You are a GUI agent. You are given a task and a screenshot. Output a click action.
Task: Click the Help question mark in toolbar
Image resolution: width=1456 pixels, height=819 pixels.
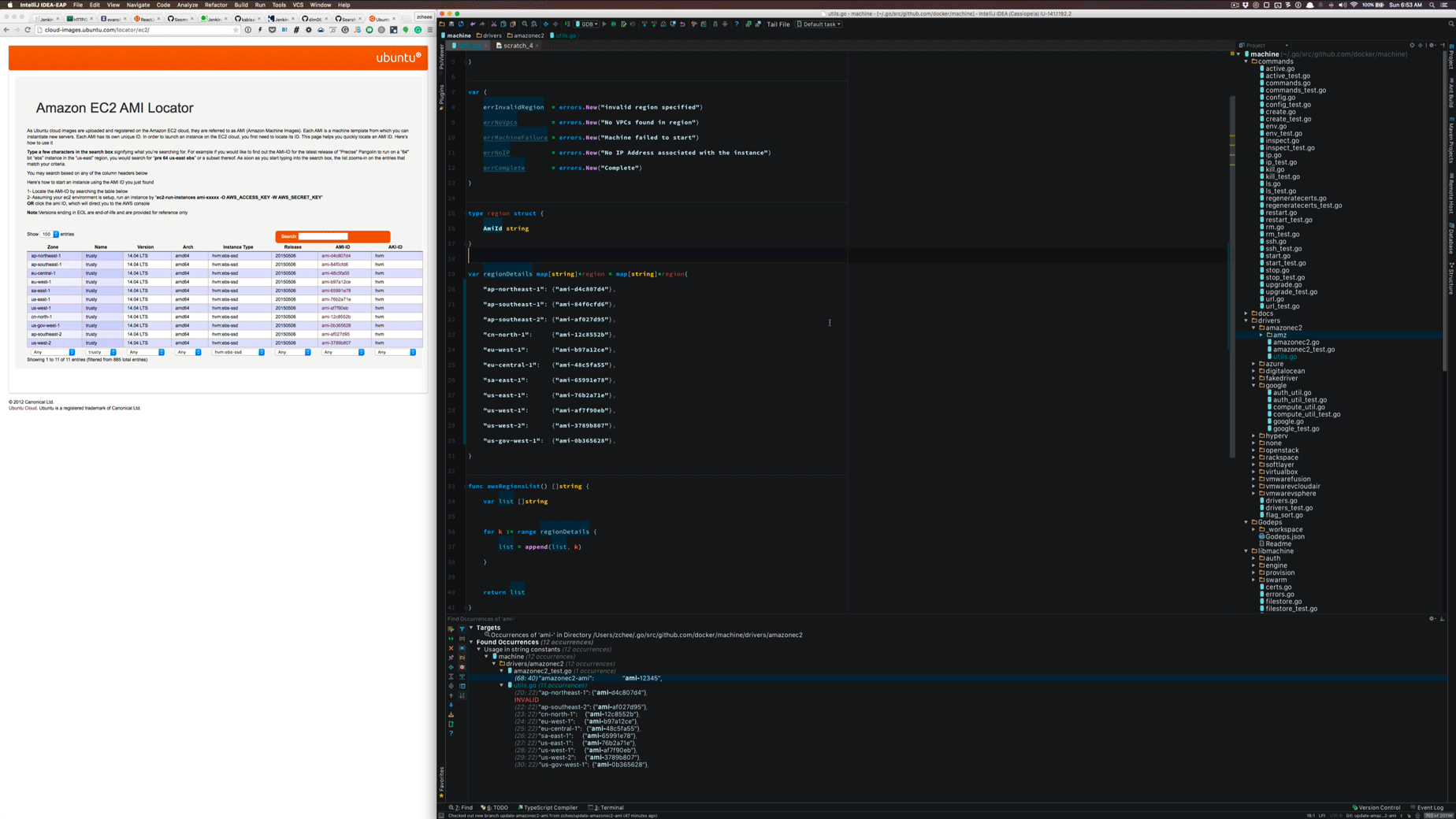[x=737, y=24]
